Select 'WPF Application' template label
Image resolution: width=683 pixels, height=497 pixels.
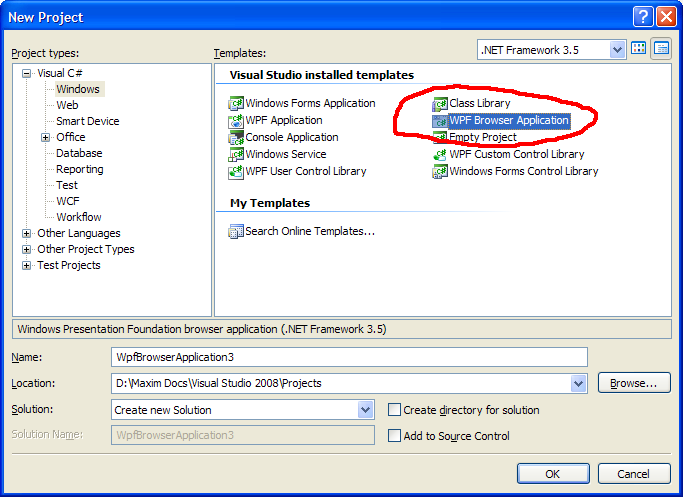coord(284,121)
